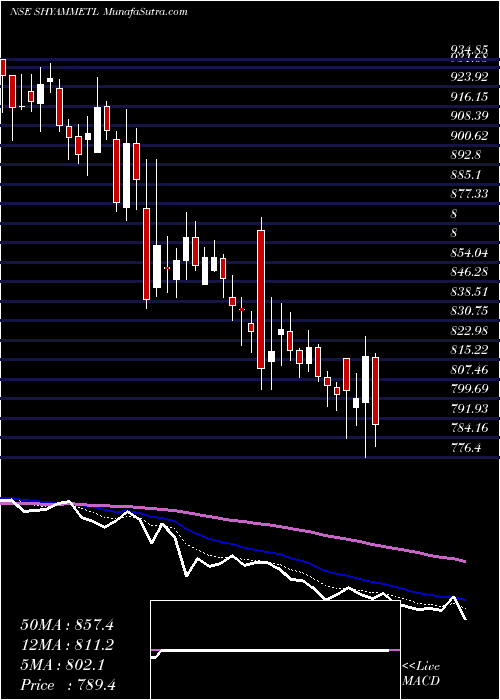
Task: Click the 885.1 price axis label
Action: tap(466, 175)
